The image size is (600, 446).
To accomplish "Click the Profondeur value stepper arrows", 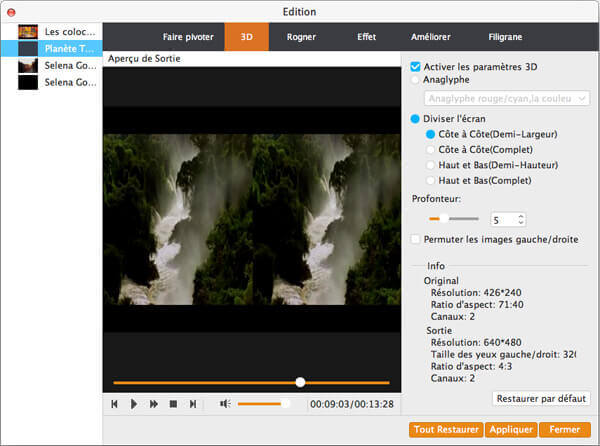I will point(520,219).
